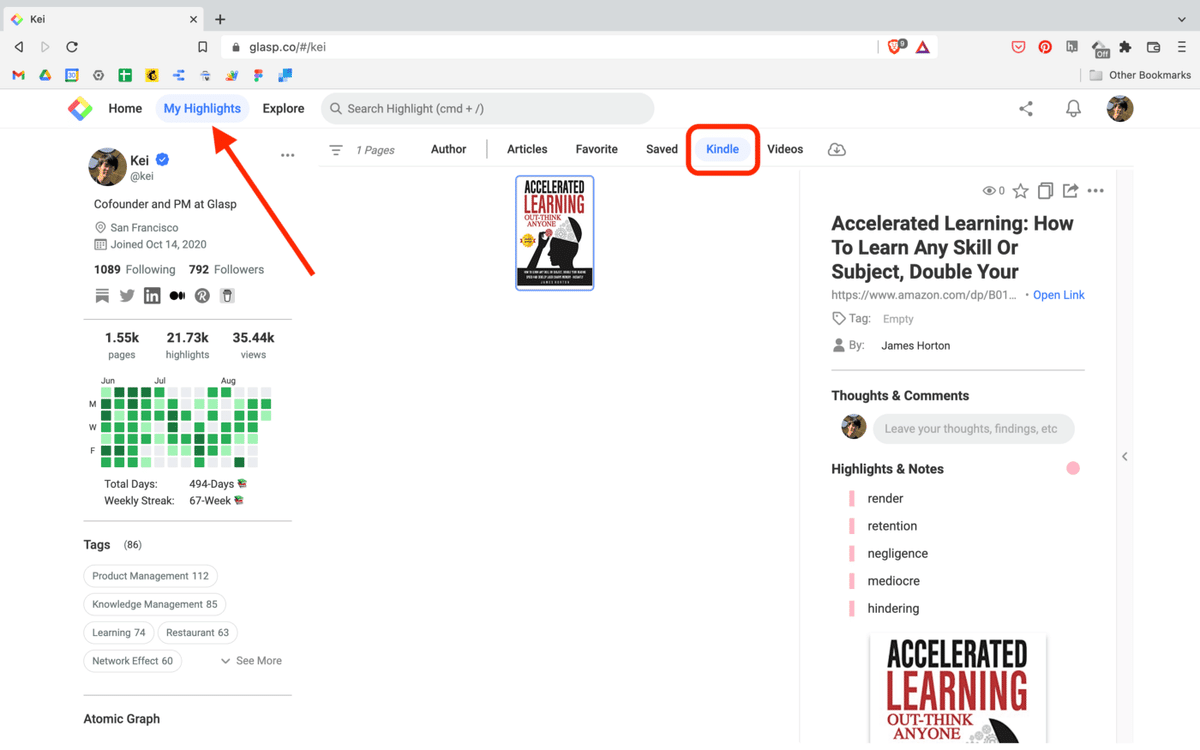
Task: Click the pink highlight color dot
Action: (x=1073, y=468)
